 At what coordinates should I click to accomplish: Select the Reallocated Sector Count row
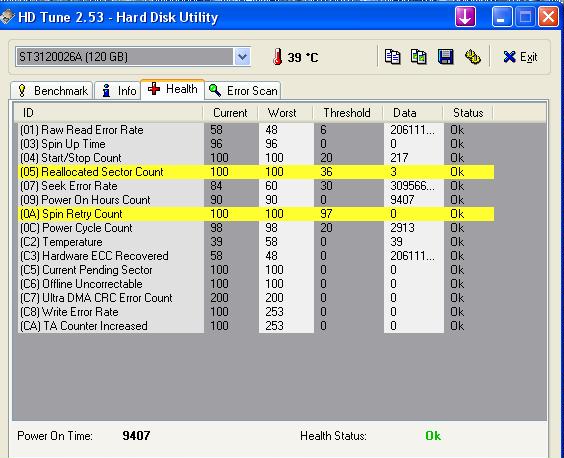[256, 172]
